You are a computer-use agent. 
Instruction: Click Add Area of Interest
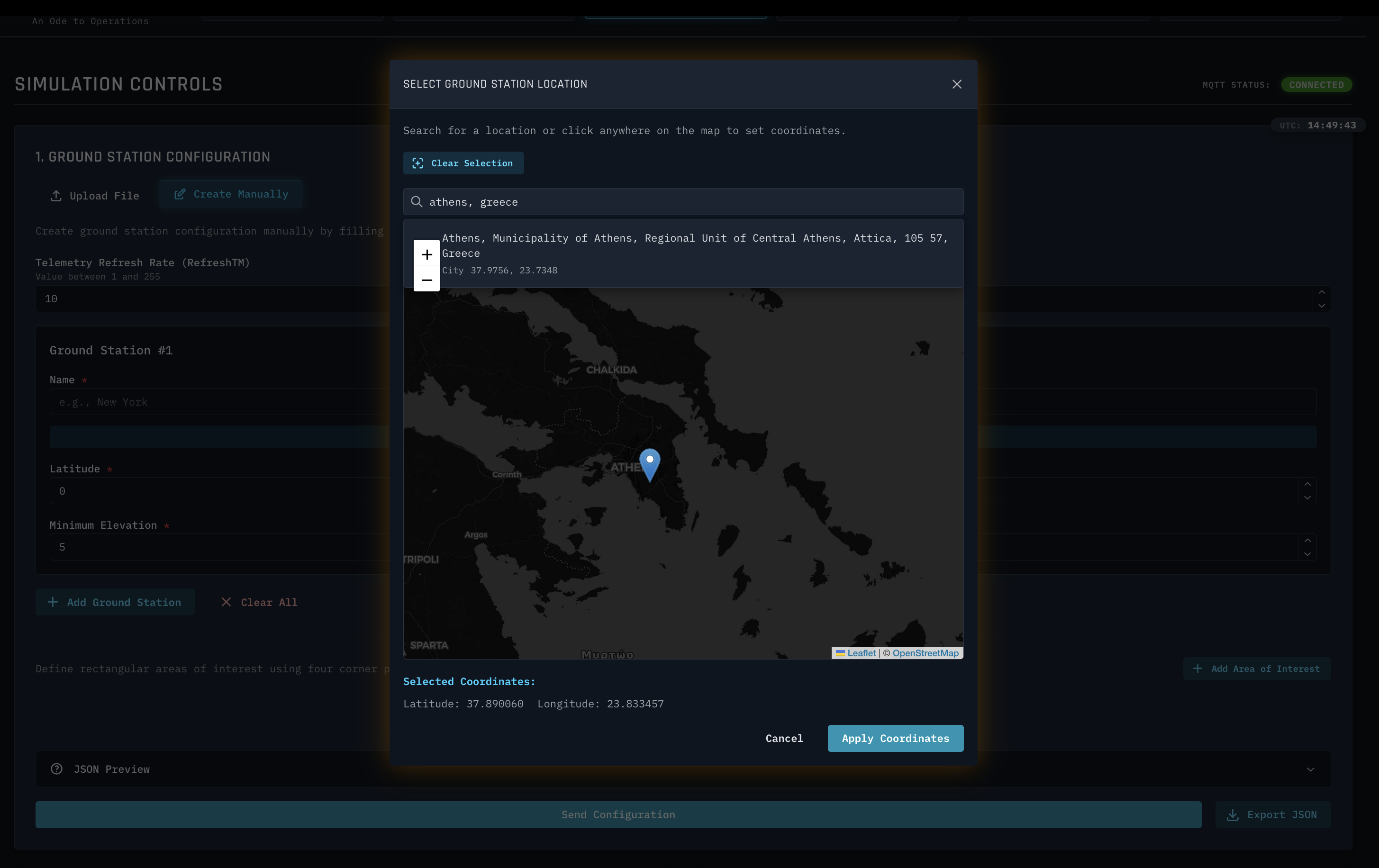[1256, 669]
